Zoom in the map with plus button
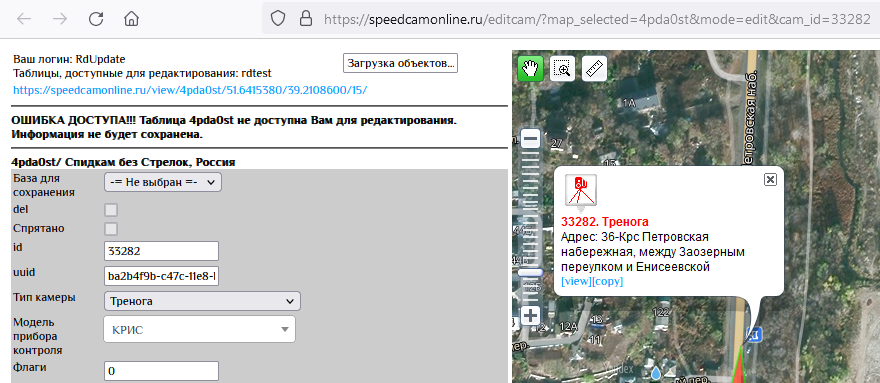The height and width of the screenshot is (383, 880). tap(530, 316)
